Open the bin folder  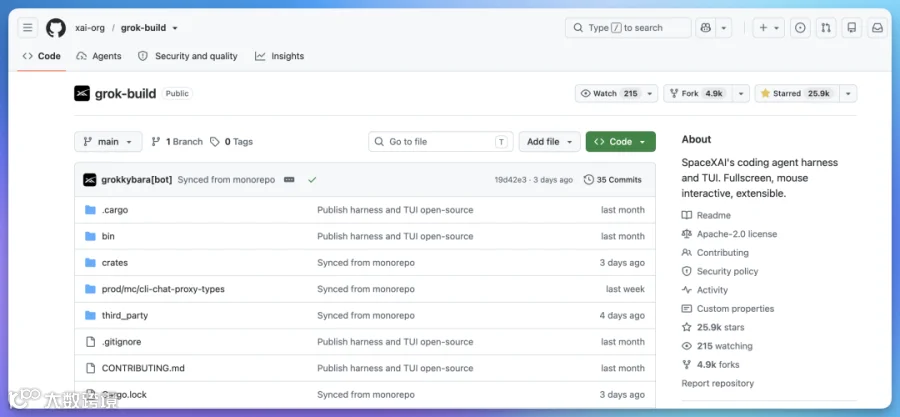108,236
